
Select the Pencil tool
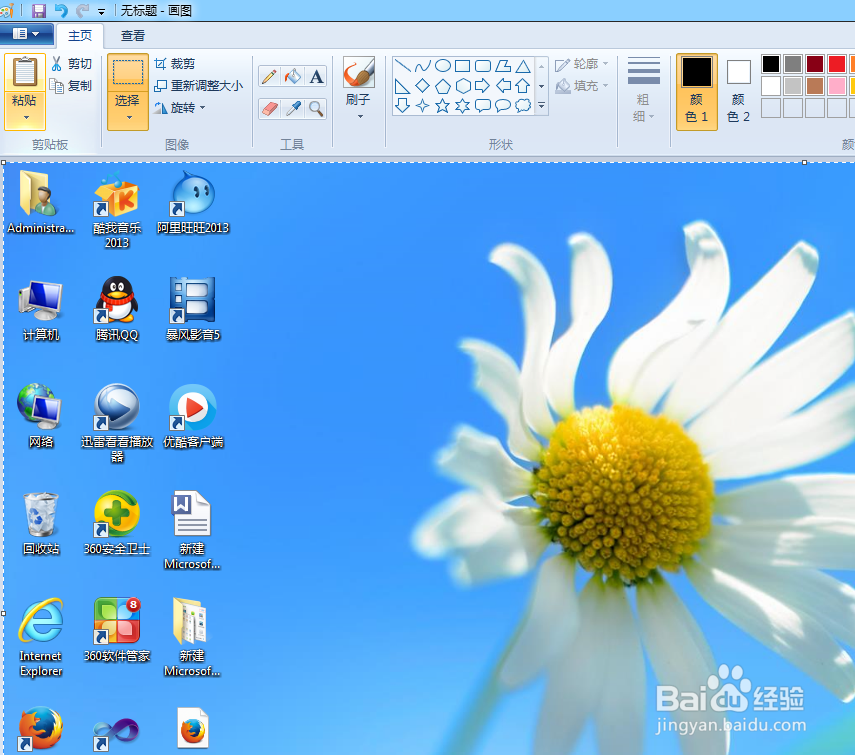pyautogui.click(x=269, y=76)
